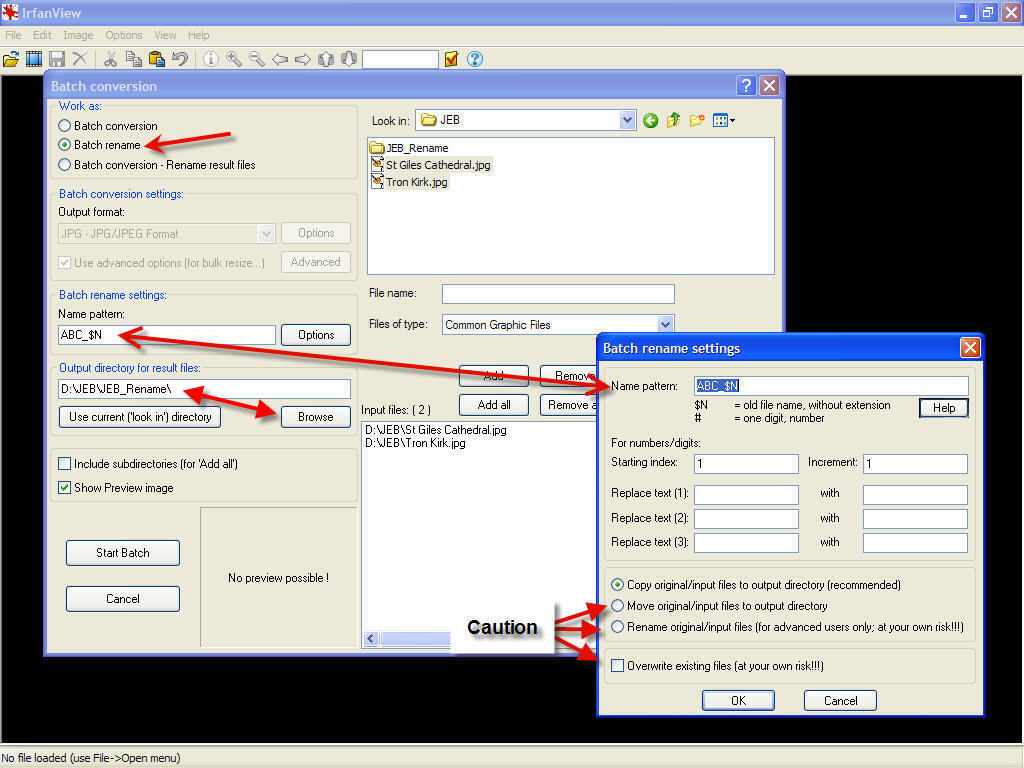Open the Options menu in menu bar
The width and height of the screenshot is (1024, 768).
click(124, 35)
